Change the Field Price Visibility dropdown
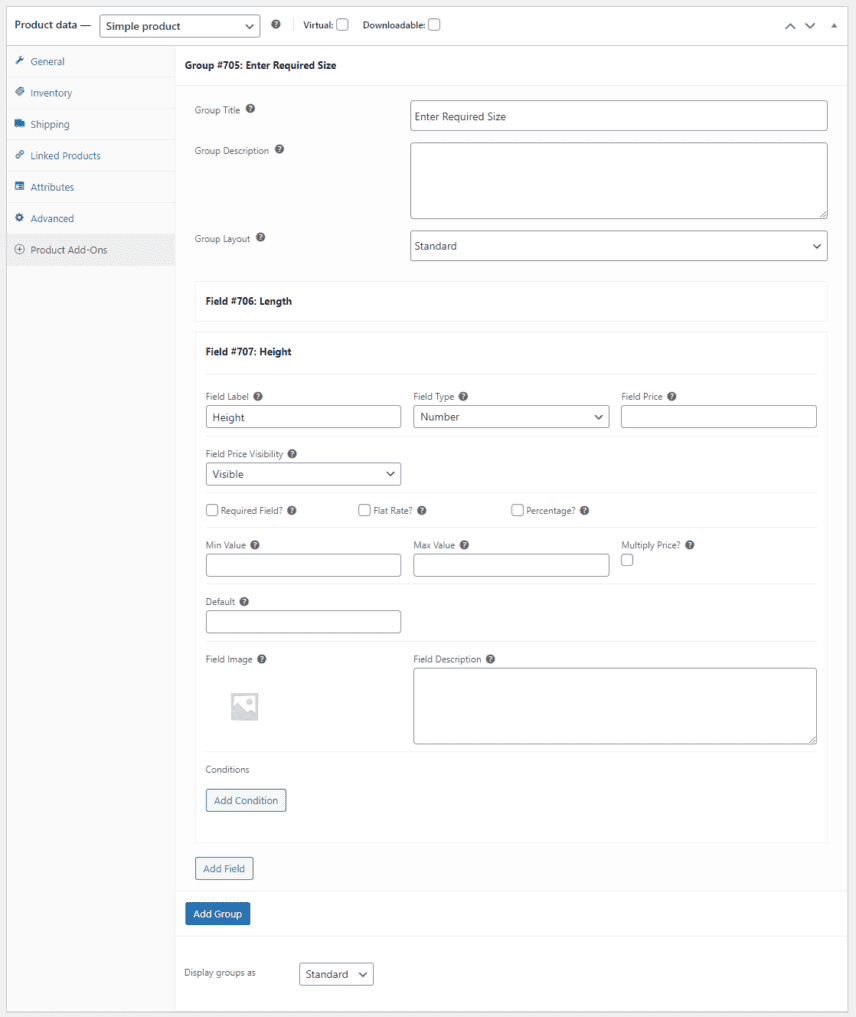 (x=303, y=473)
